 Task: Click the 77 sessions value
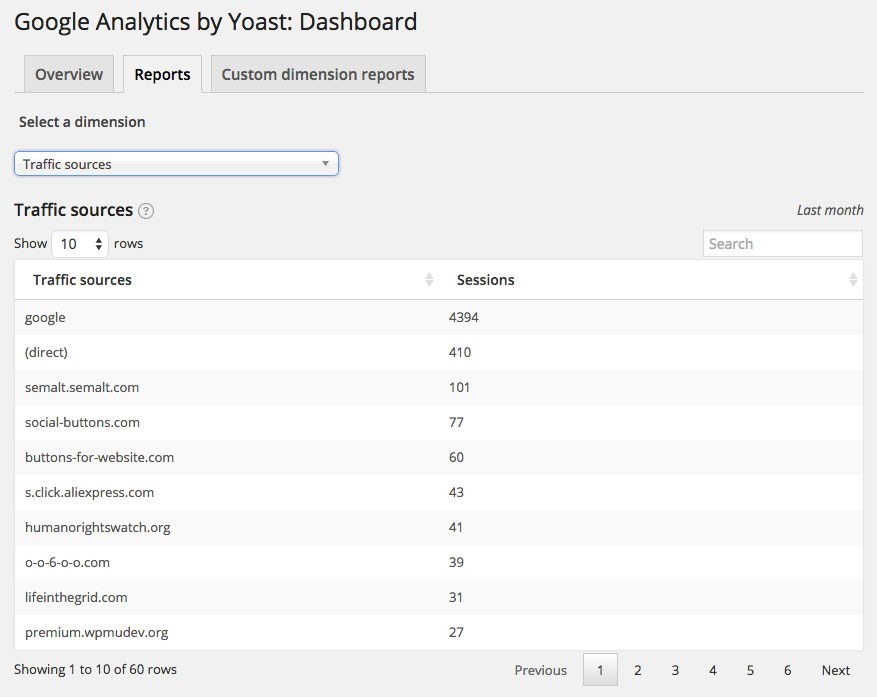pyautogui.click(x=456, y=422)
